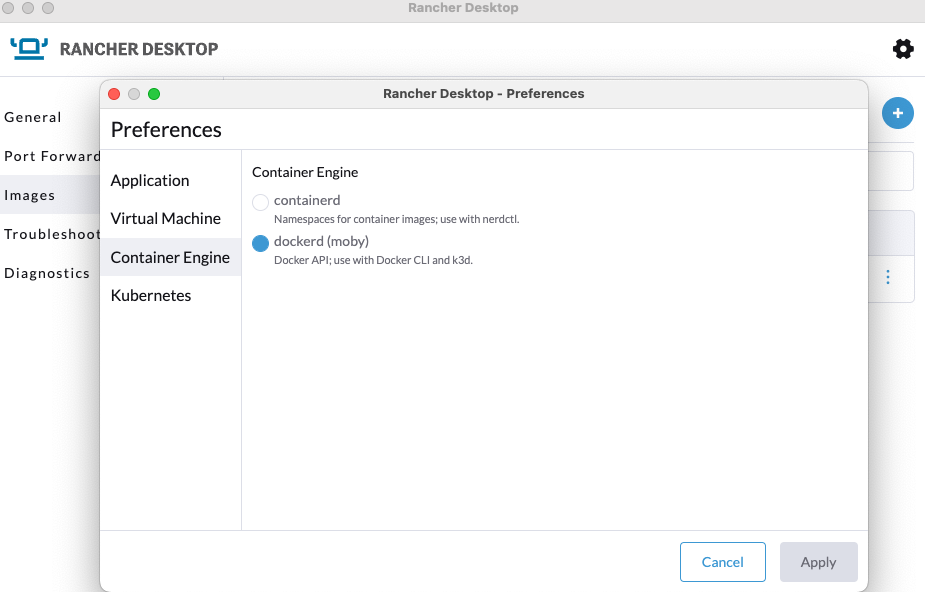Close the Preferences dialog via red button
Screen dimensions: 925x592
tap(114, 94)
